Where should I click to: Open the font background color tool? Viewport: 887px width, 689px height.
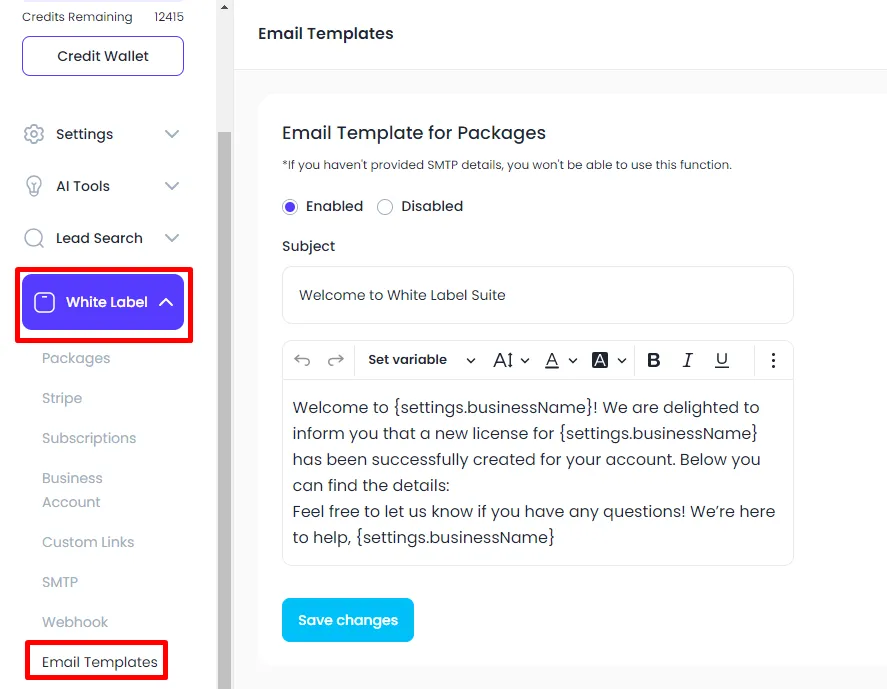pos(600,360)
